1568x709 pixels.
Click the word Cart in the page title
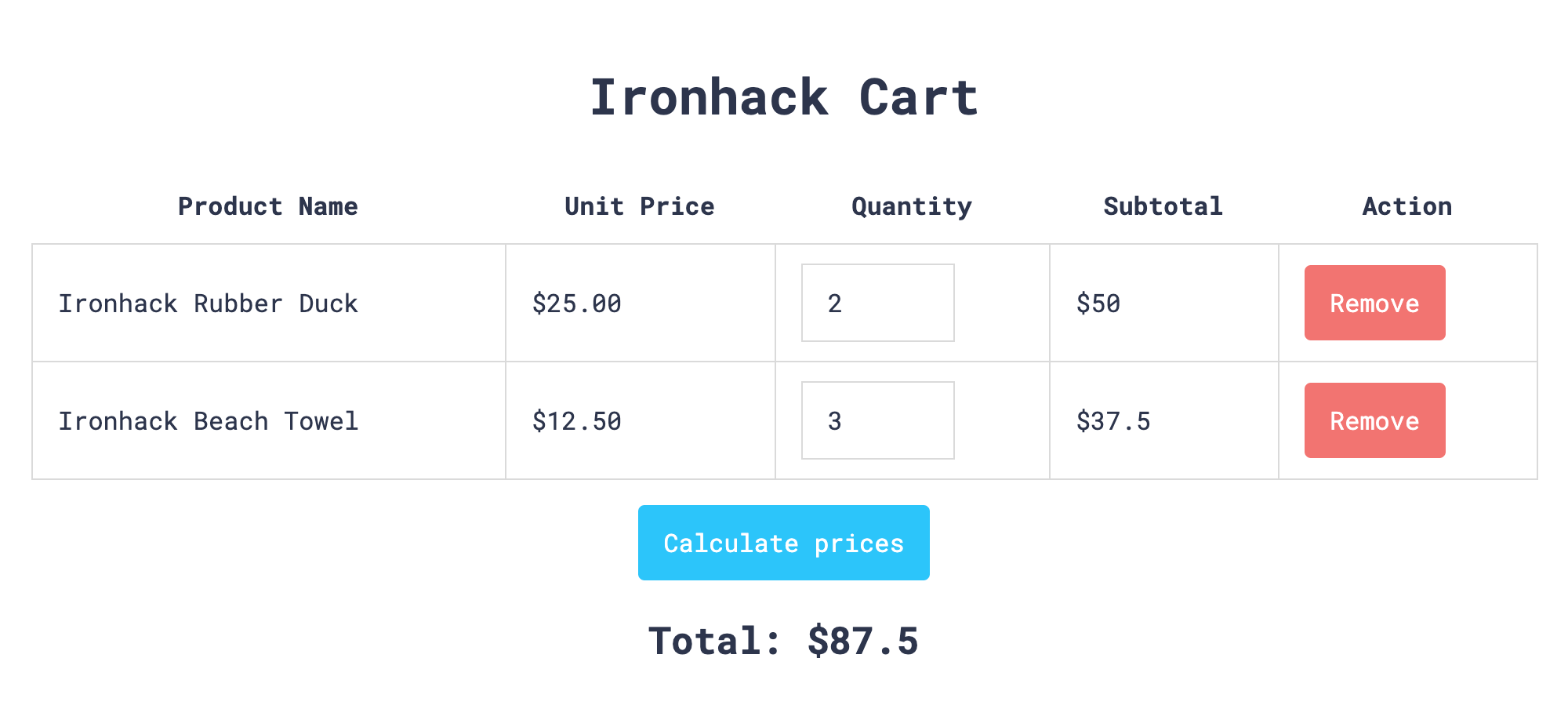[918, 98]
